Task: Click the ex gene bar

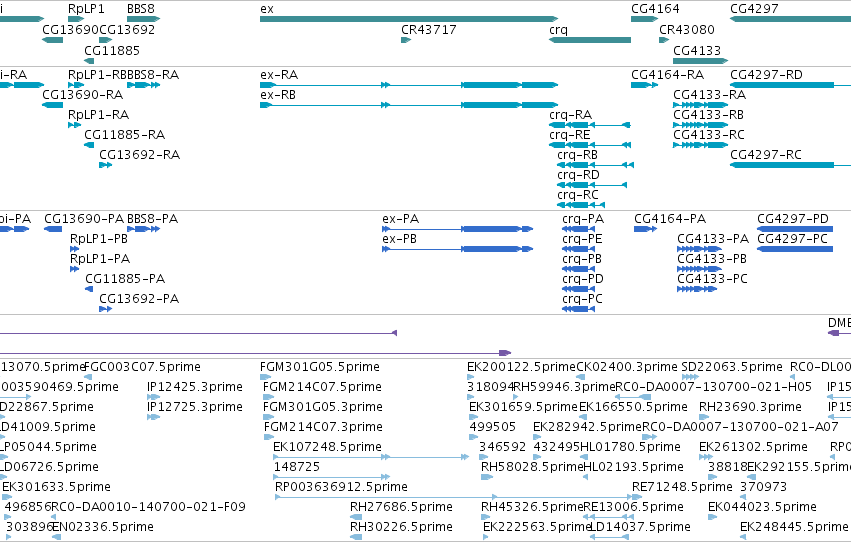Action: coord(409,19)
